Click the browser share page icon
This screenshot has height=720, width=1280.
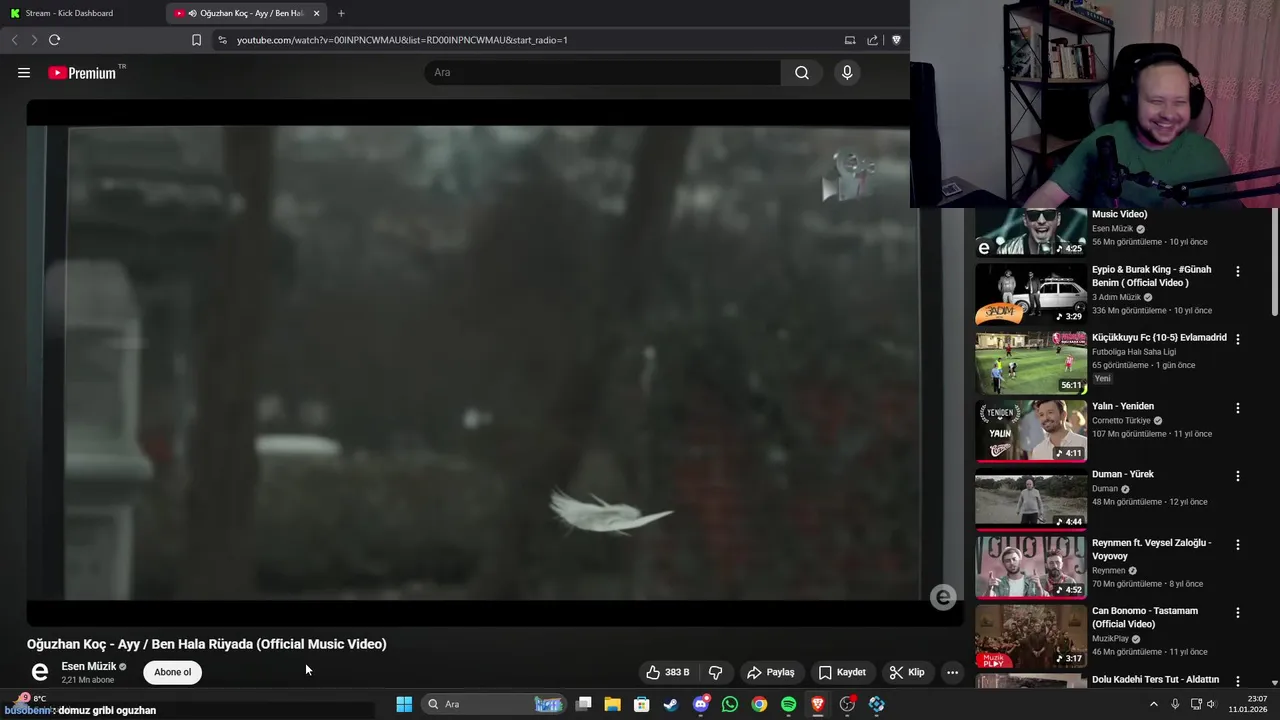pos(872,40)
